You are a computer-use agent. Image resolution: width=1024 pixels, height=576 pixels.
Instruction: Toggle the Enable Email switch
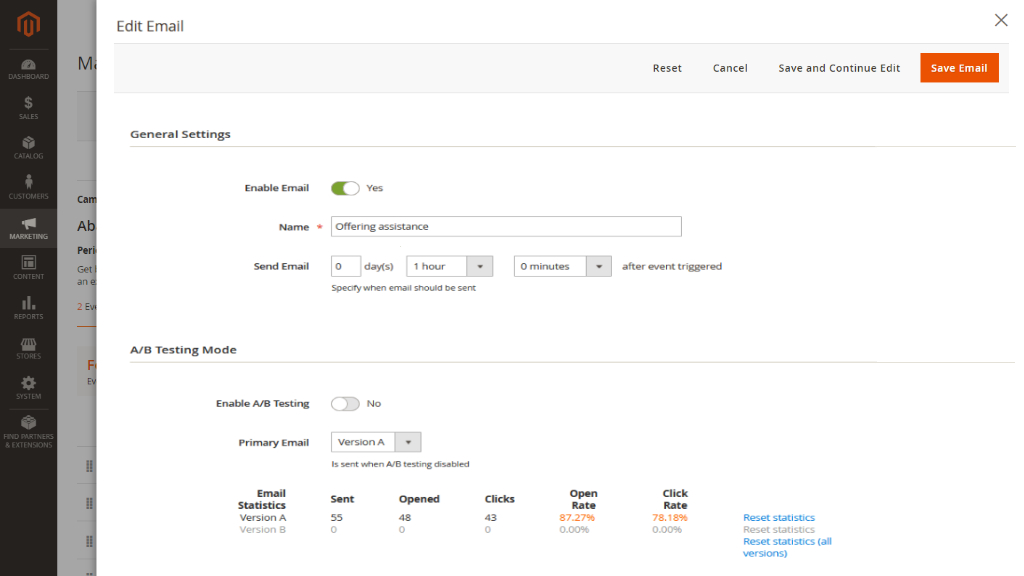(x=345, y=188)
